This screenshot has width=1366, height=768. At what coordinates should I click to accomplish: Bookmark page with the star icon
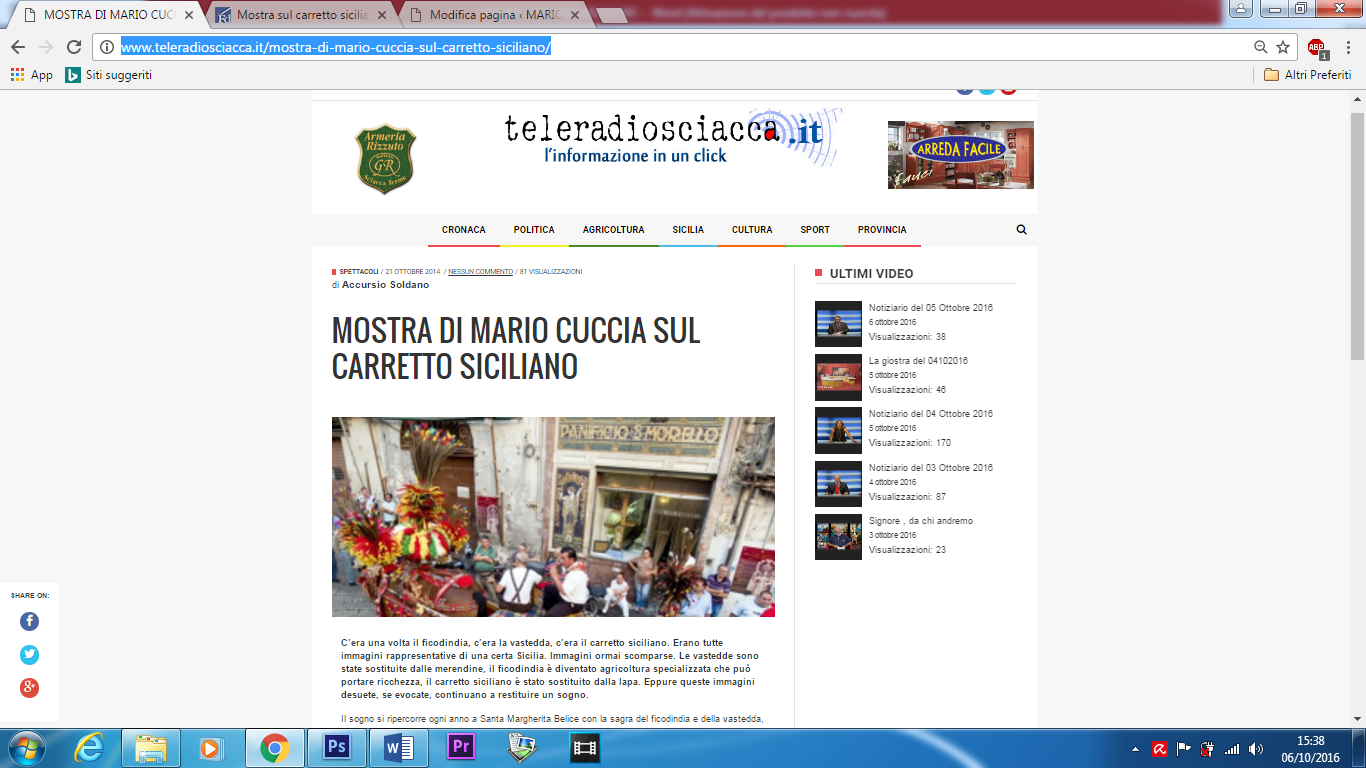[x=1283, y=47]
